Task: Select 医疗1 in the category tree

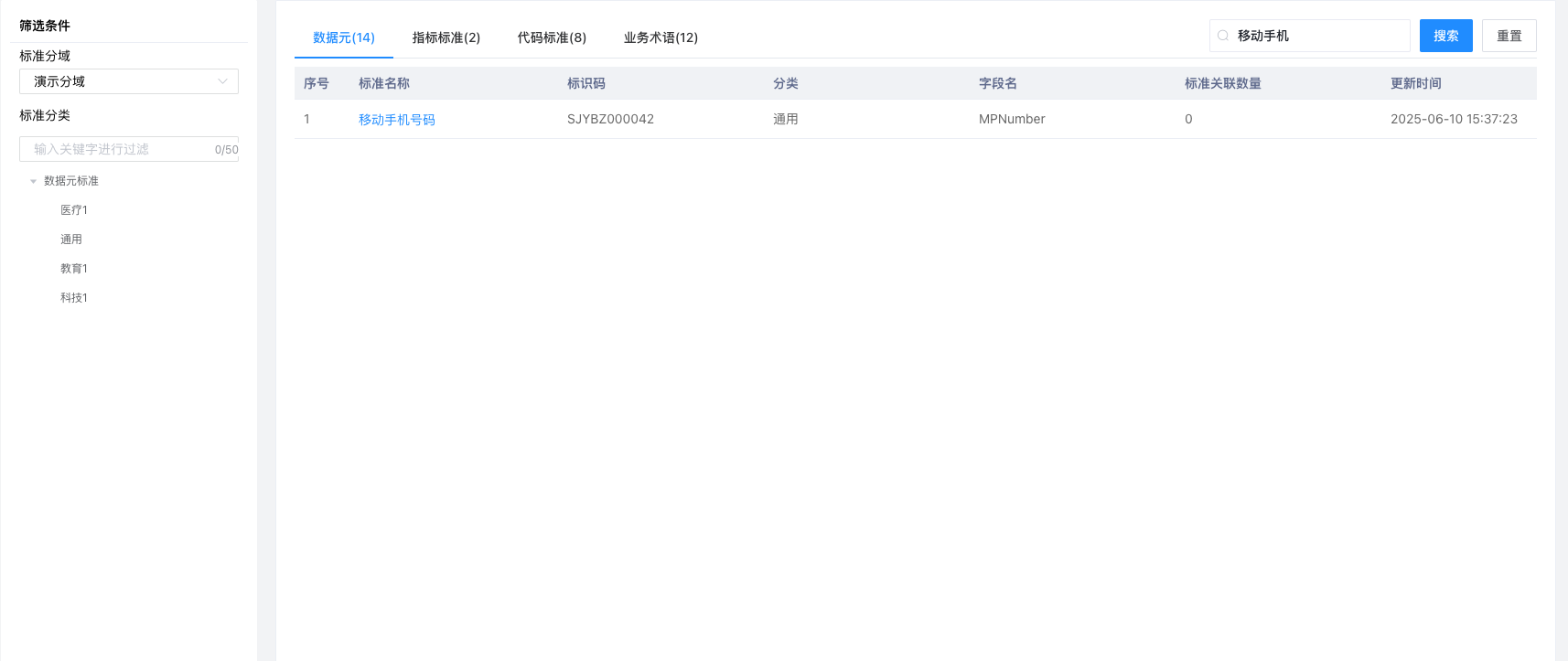Action: coord(74,210)
